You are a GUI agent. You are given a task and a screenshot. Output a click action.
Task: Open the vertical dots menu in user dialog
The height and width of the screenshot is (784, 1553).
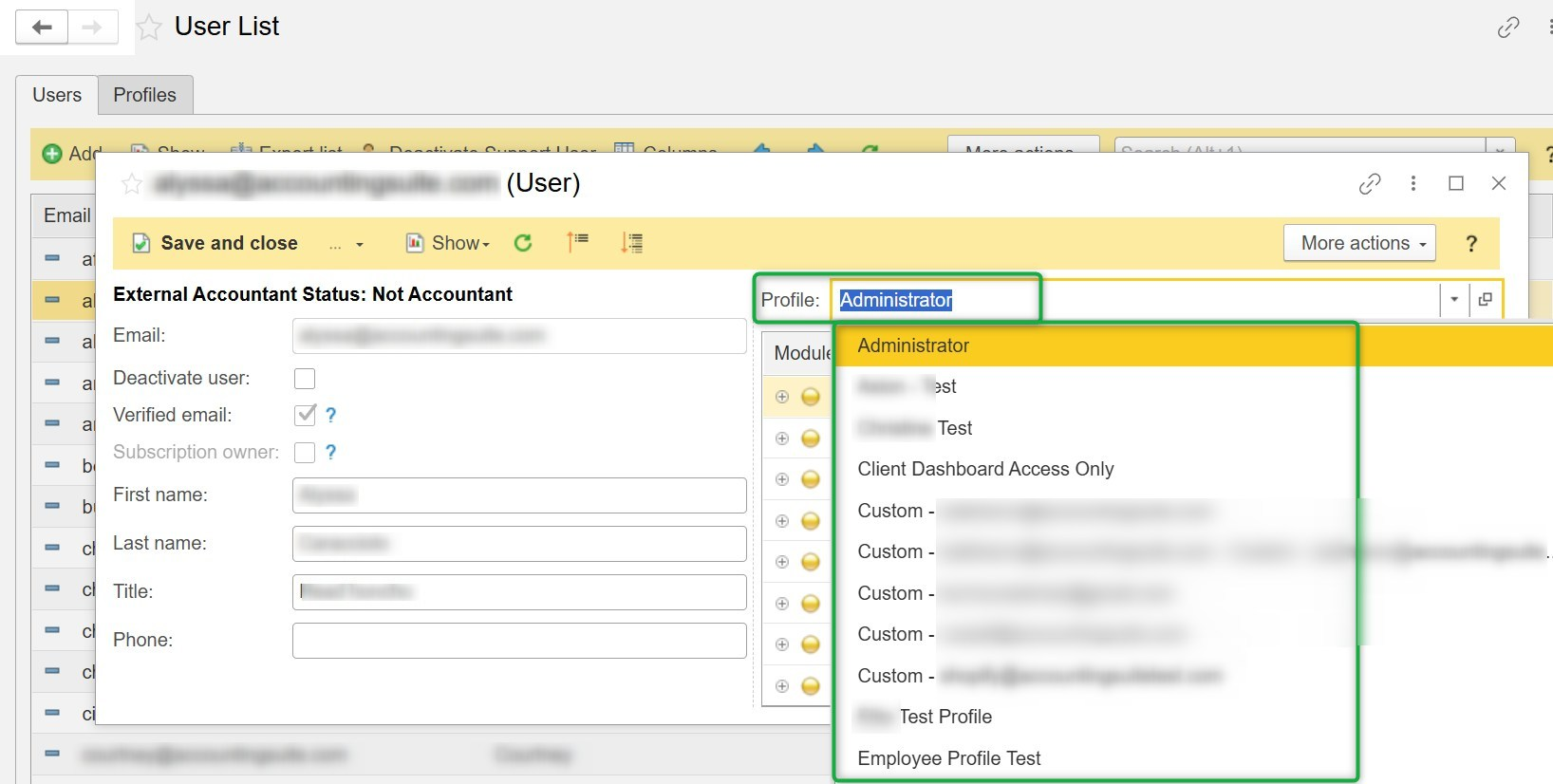coord(1413,183)
